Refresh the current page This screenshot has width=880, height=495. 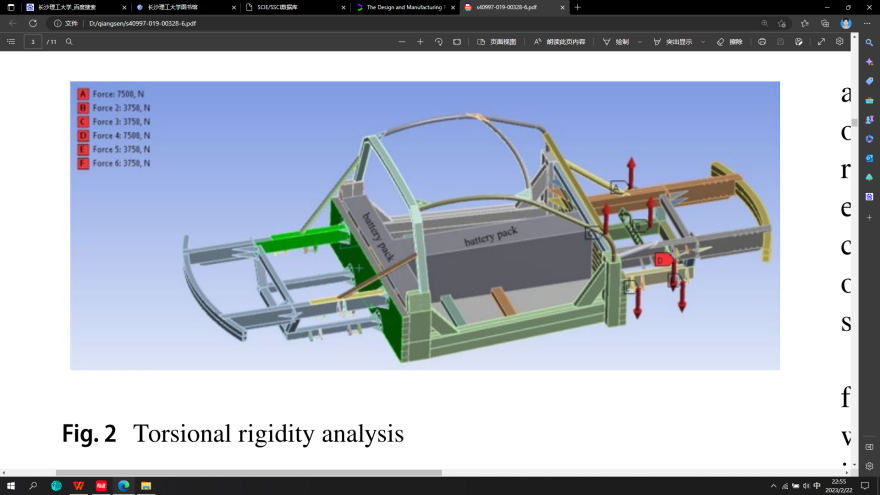[x=33, y=24]
